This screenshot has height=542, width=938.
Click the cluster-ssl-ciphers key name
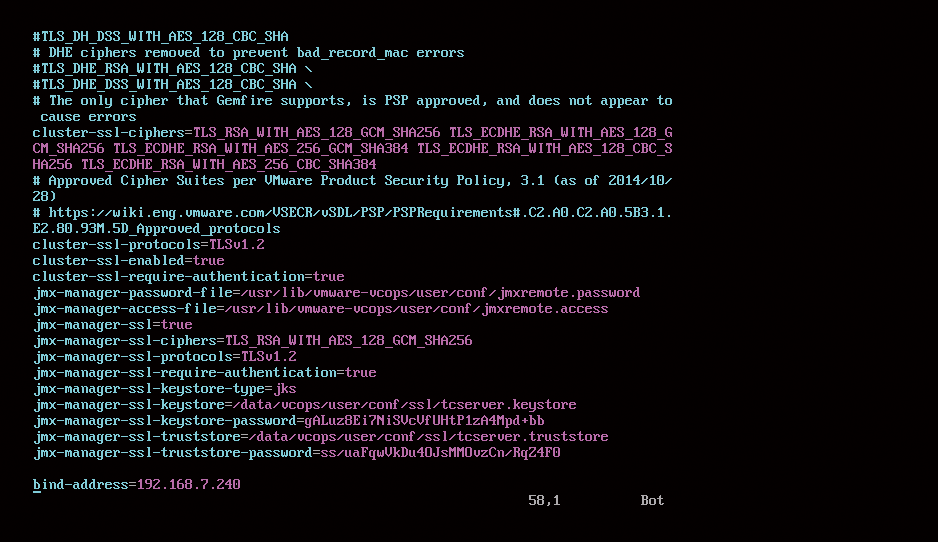pos(108,132)
